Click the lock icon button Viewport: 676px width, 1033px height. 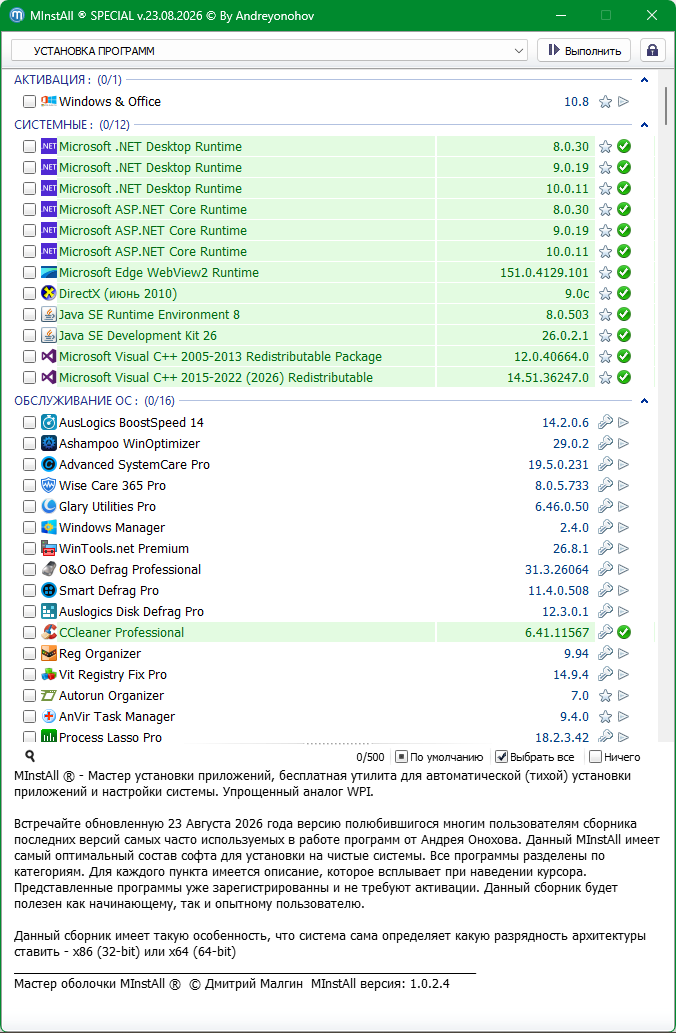coord(652,51)
